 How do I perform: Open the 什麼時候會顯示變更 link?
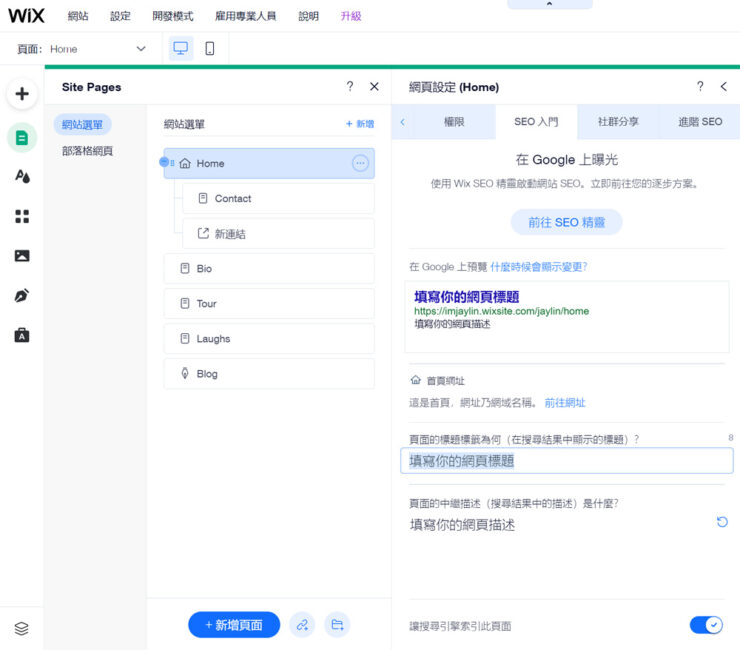click(538, 267)
